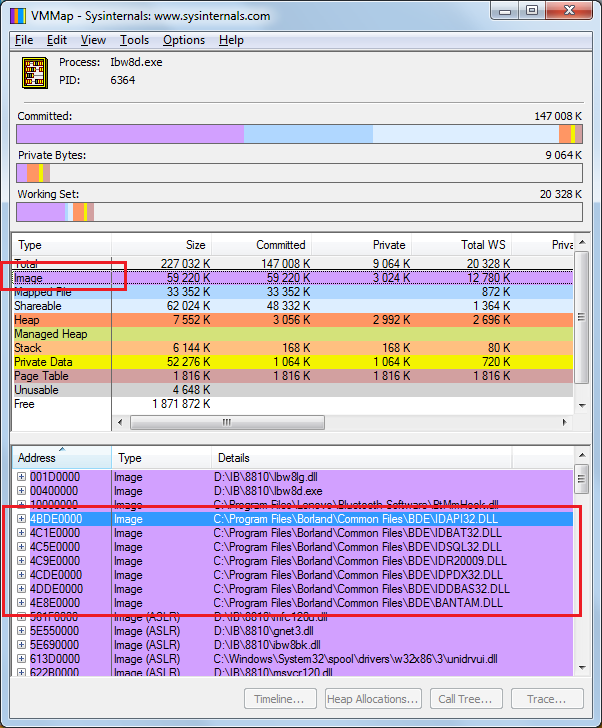The image size is (602, 728).
Task: Open the Tools menu
Action: coord(135,40)
